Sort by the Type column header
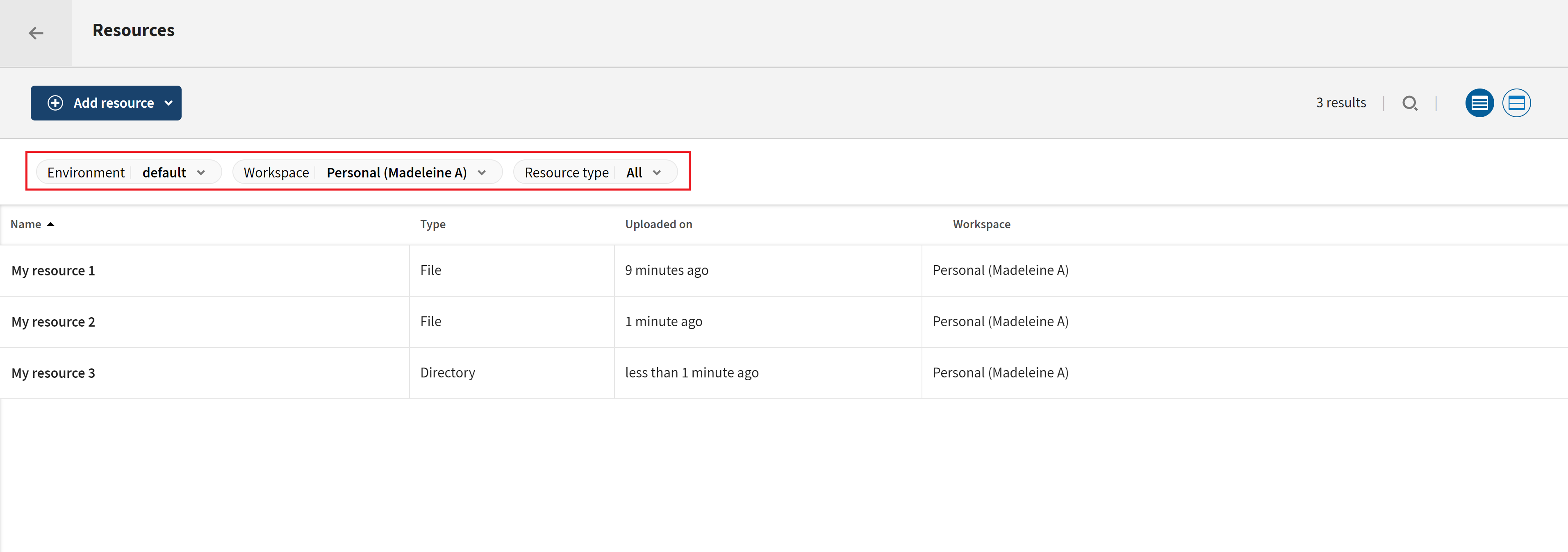The image size is (1568, 552). tap(432, 224)
